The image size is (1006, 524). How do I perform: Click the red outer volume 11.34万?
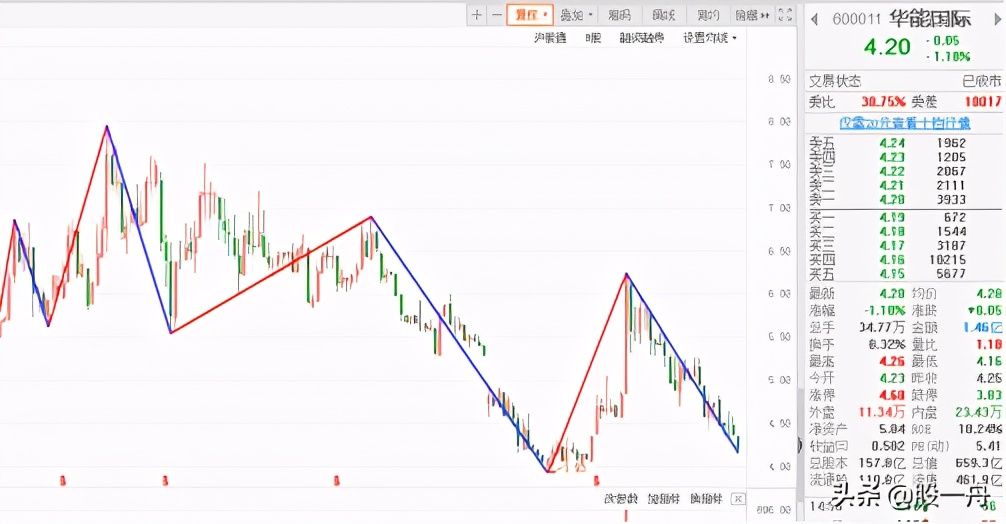[x=882, y=412]
